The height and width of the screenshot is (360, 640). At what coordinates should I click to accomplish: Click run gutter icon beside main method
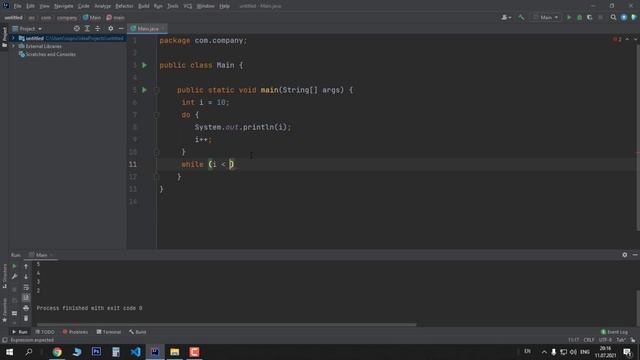click(144, 90)
